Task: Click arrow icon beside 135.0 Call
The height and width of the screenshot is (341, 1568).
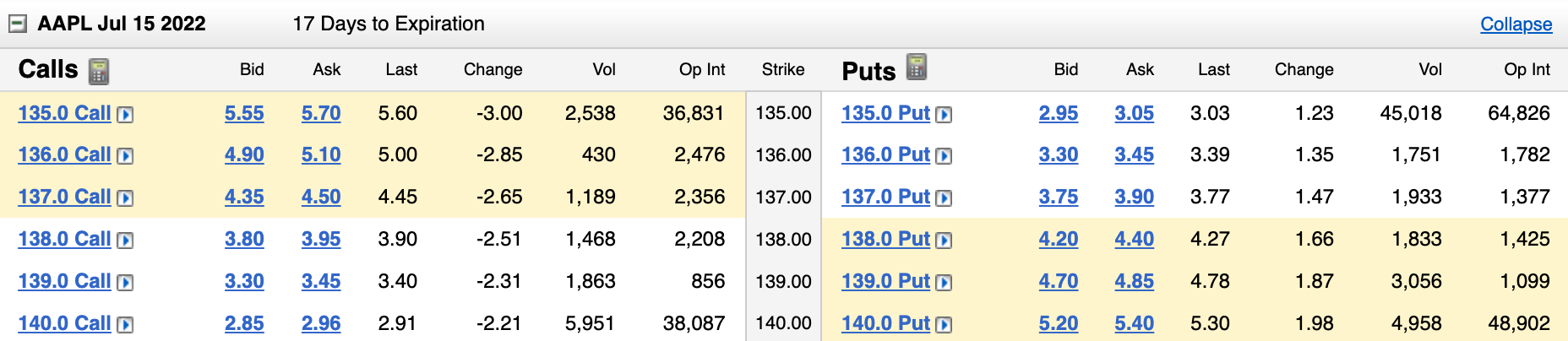Action: 125,115
